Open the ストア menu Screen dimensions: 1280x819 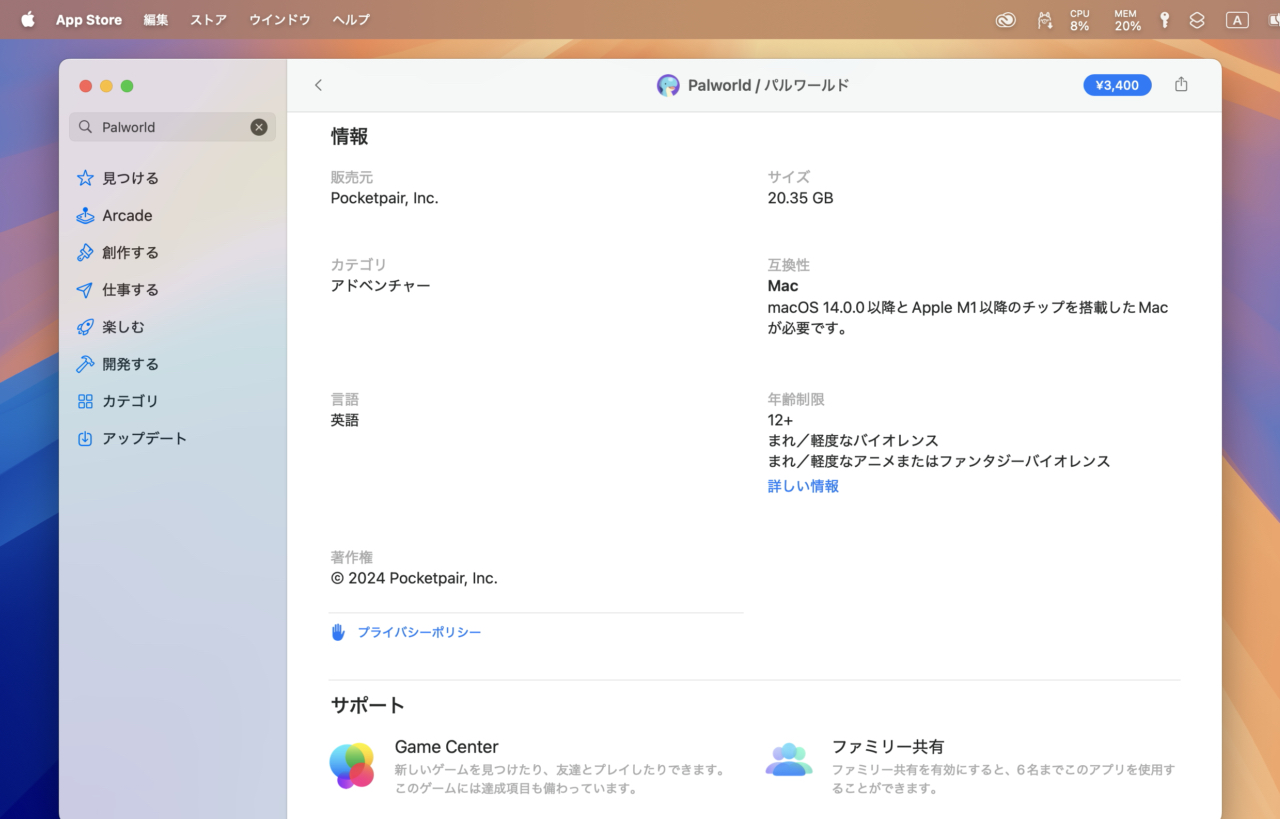209,19
